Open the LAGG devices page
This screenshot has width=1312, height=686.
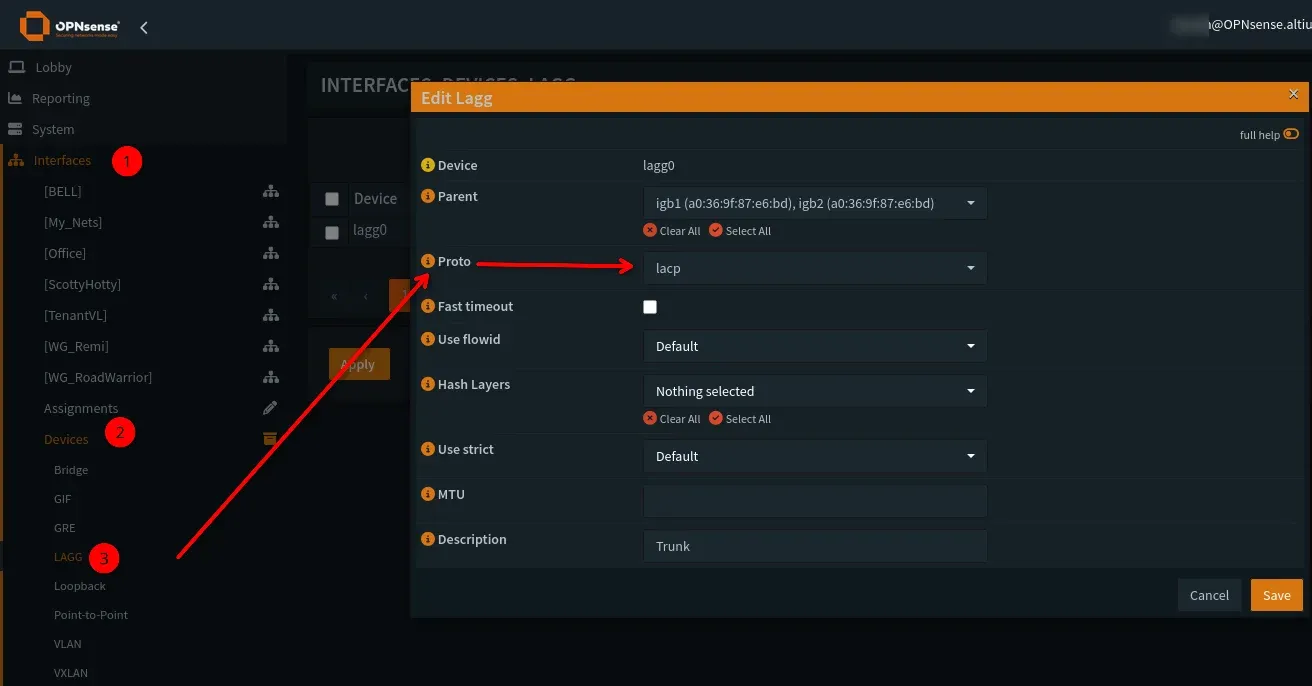(68, 556)
